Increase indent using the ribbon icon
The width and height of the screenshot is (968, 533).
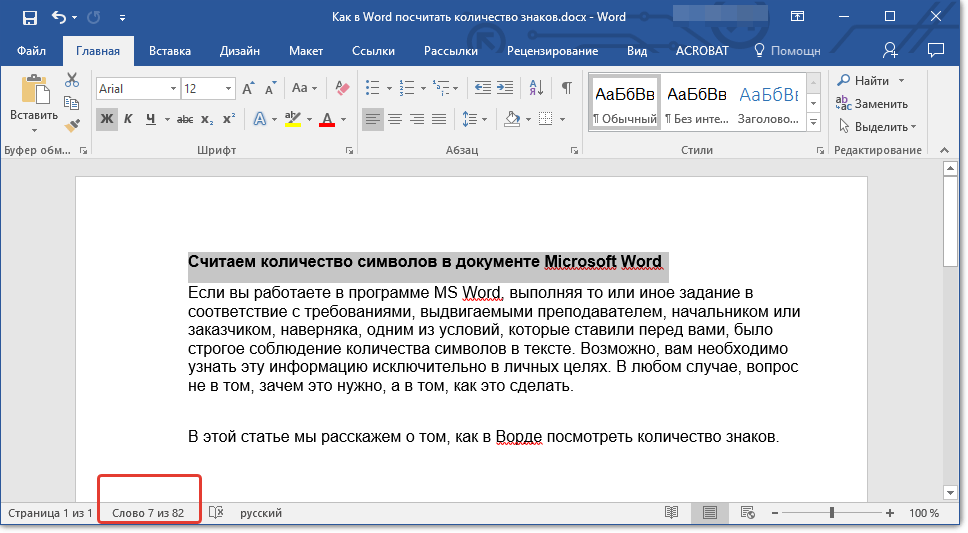pos(504,88)
